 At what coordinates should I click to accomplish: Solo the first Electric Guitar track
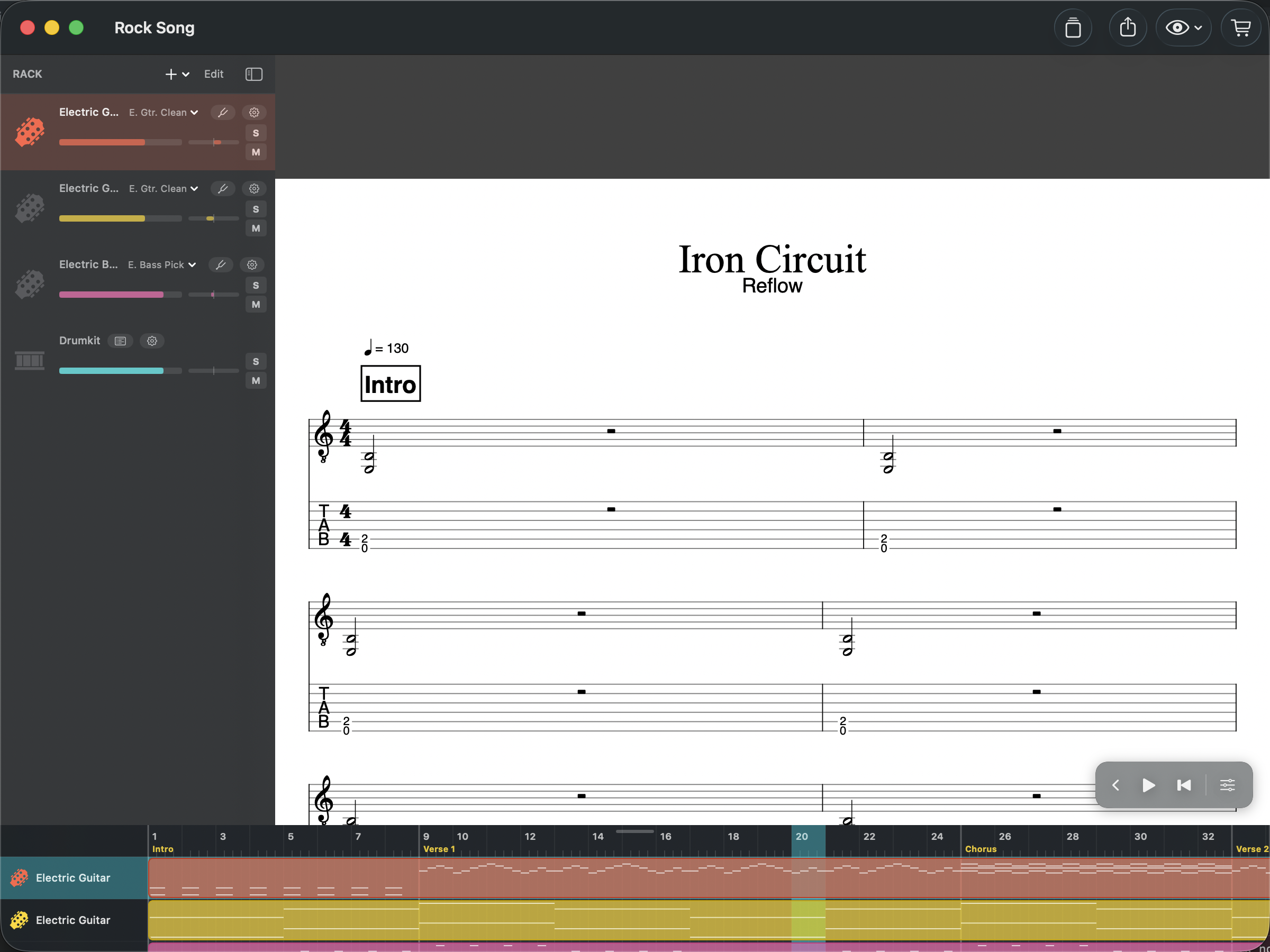point(256,133)
